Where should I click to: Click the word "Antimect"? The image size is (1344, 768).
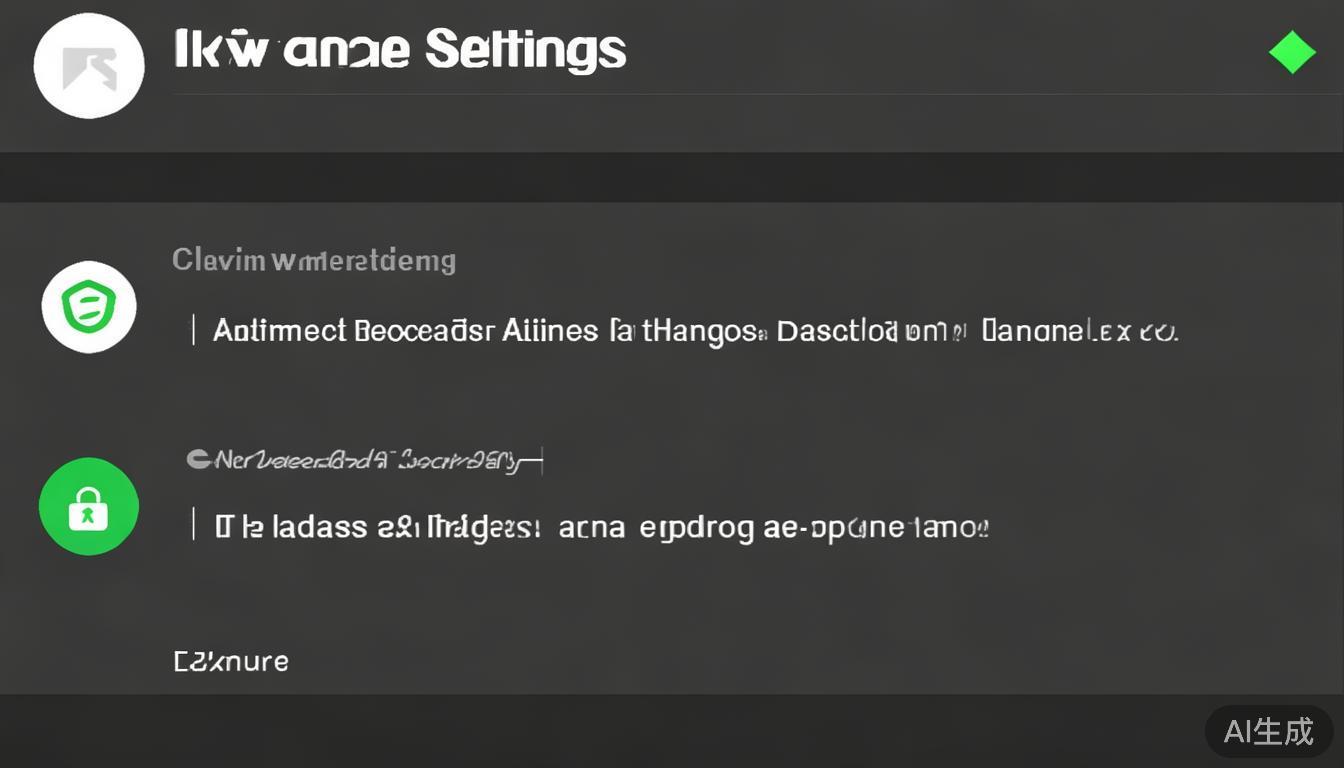point(279,330)
